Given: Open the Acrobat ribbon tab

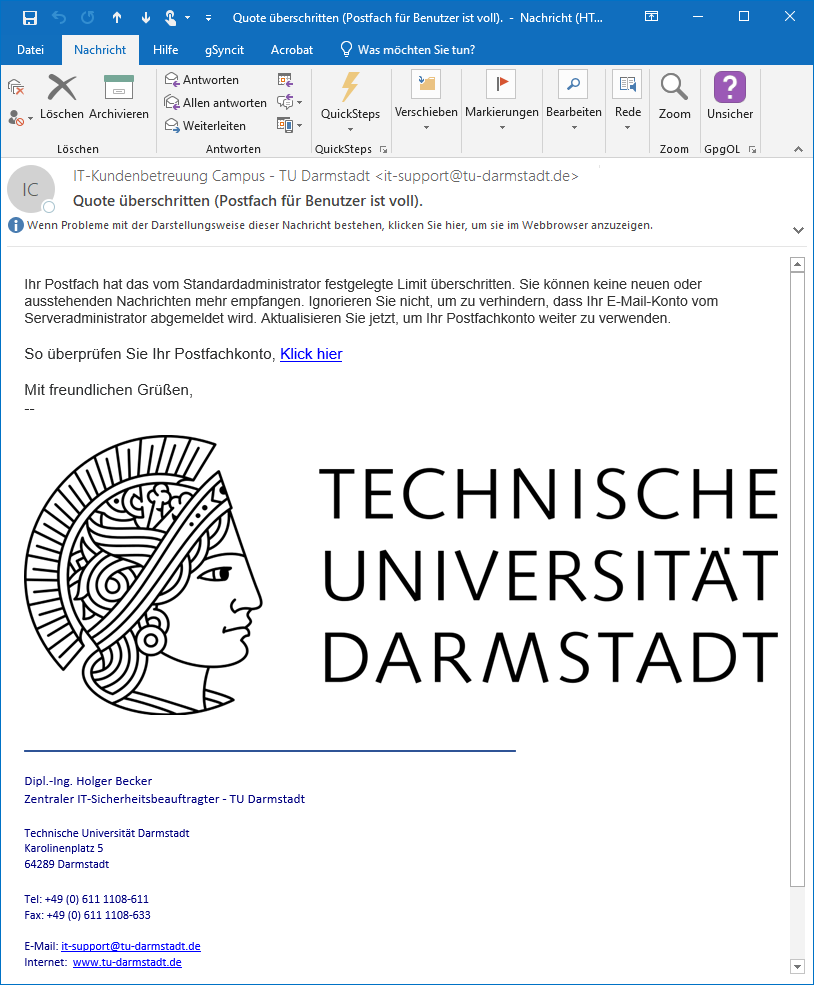Looking at the screenshot, I should point(291,50).
